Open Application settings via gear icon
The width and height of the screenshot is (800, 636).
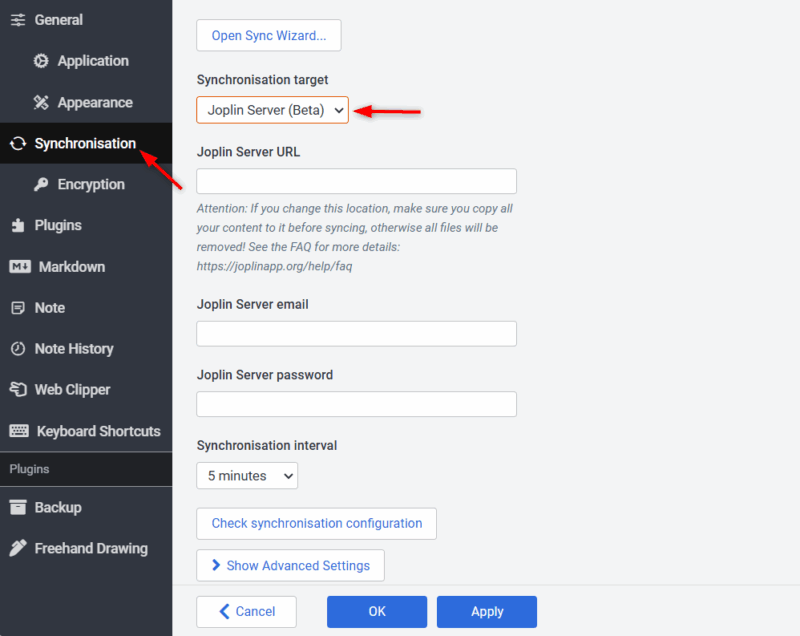(40, 61)
